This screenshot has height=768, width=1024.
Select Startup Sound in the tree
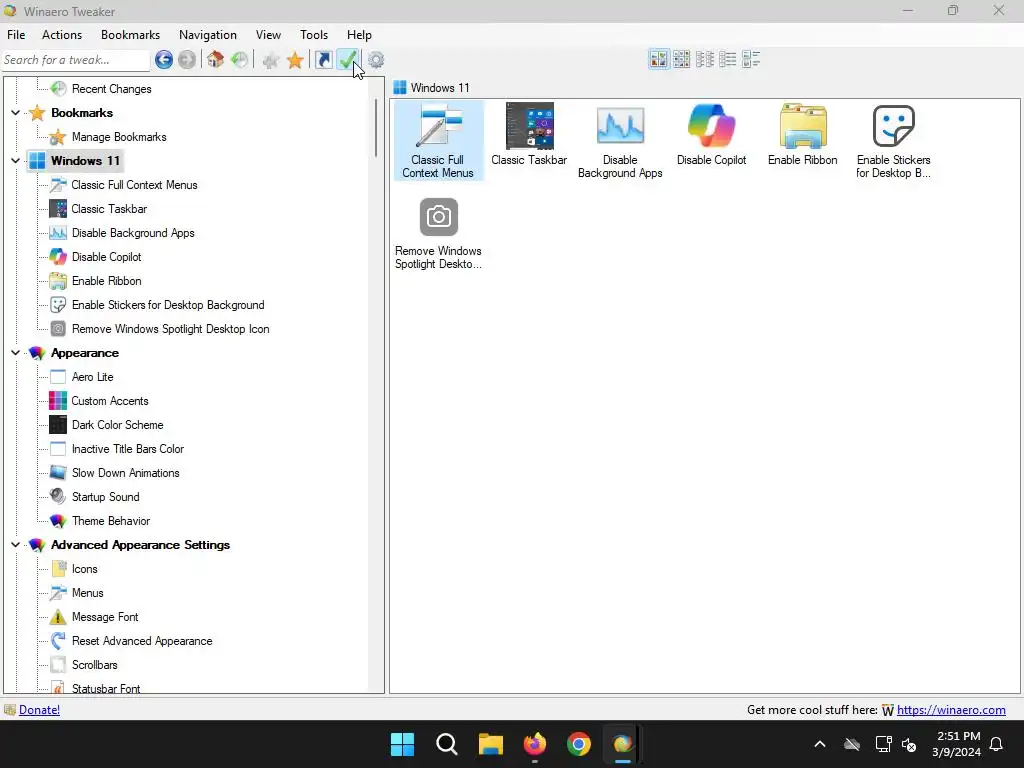[105, 497]
